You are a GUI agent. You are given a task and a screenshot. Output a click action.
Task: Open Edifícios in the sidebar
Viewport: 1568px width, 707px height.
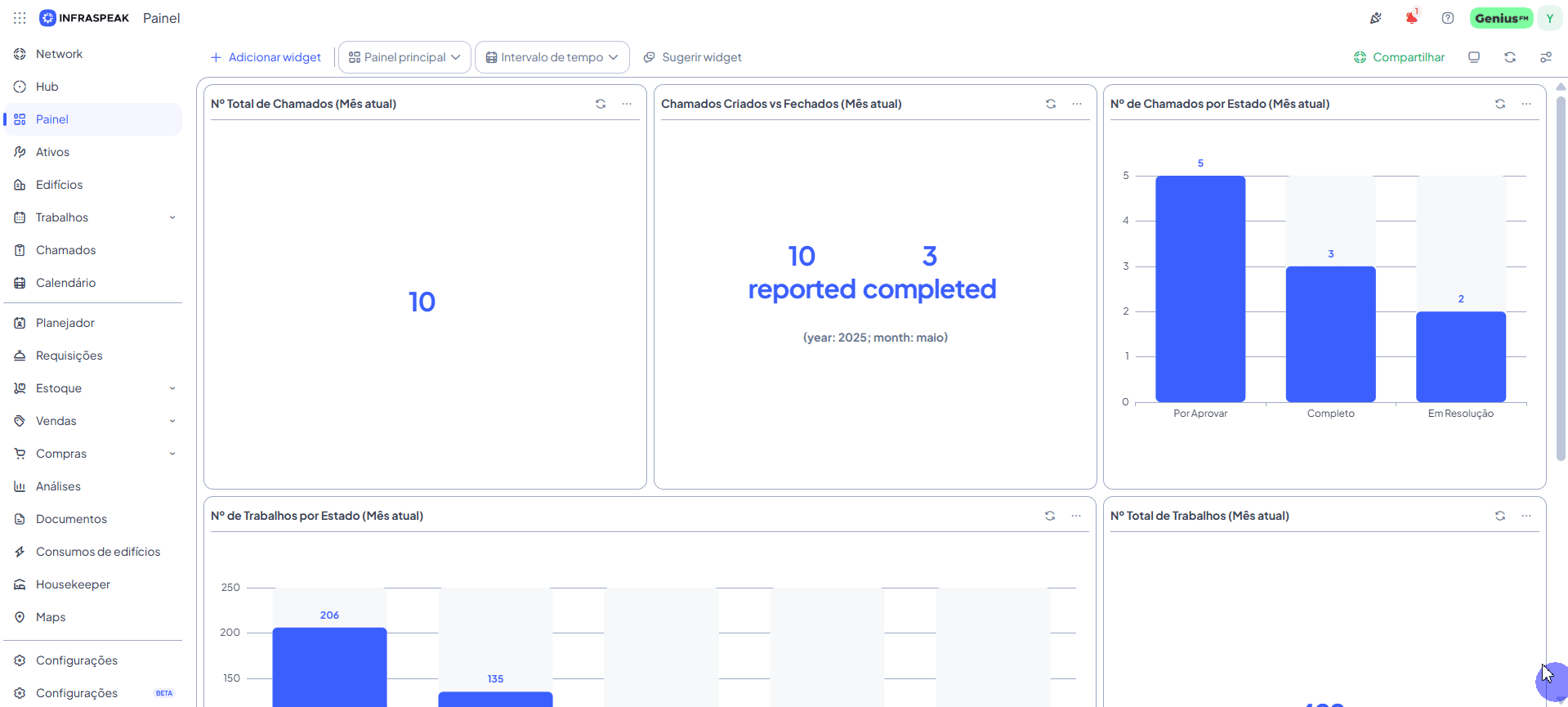click(x=92, y=185)
